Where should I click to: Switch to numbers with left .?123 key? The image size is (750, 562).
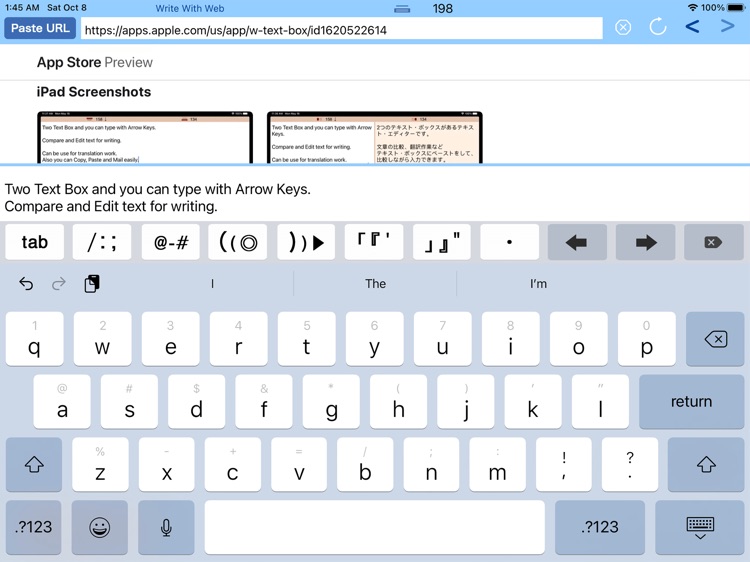[x=33, y=527]
